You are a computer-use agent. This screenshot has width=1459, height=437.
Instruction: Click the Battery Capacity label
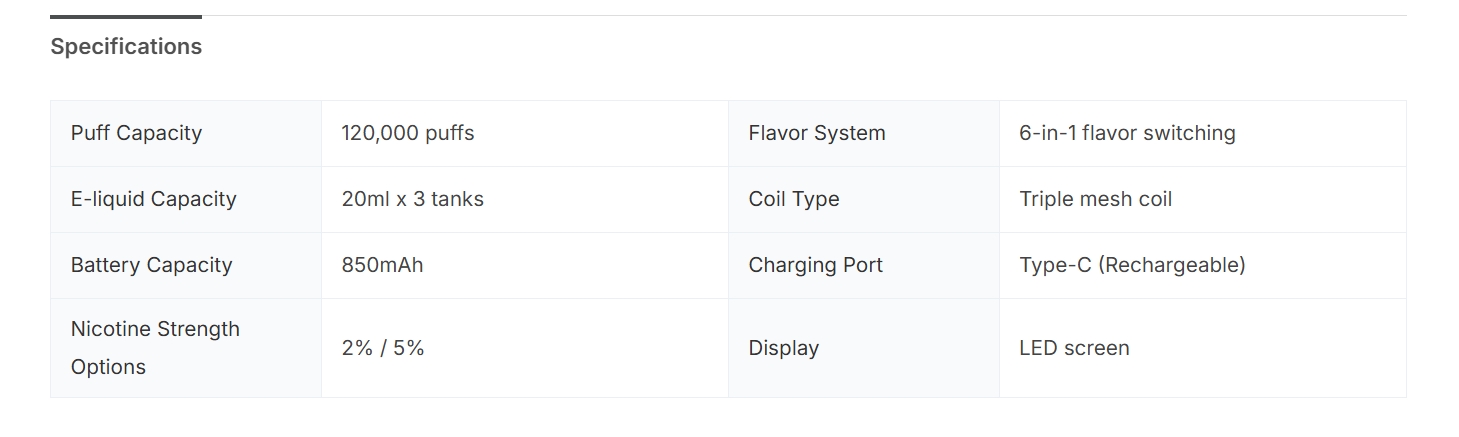(151, 265)
